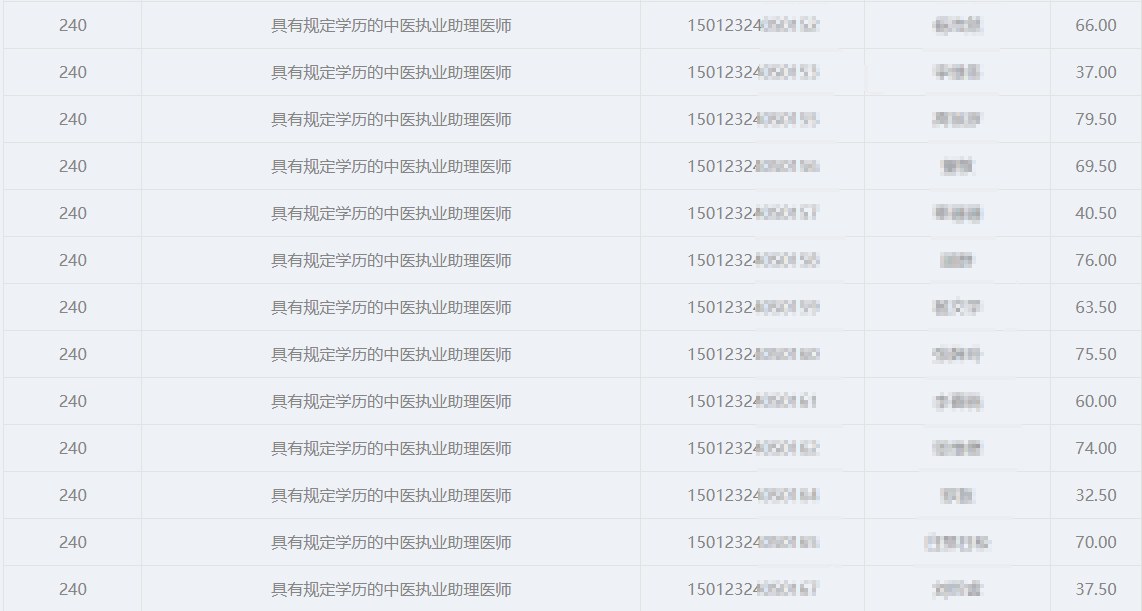Click the 37.50 score in the last row
Image resolution: width=1142 pixels, height=611 pixels.
tap(1095, 589)
